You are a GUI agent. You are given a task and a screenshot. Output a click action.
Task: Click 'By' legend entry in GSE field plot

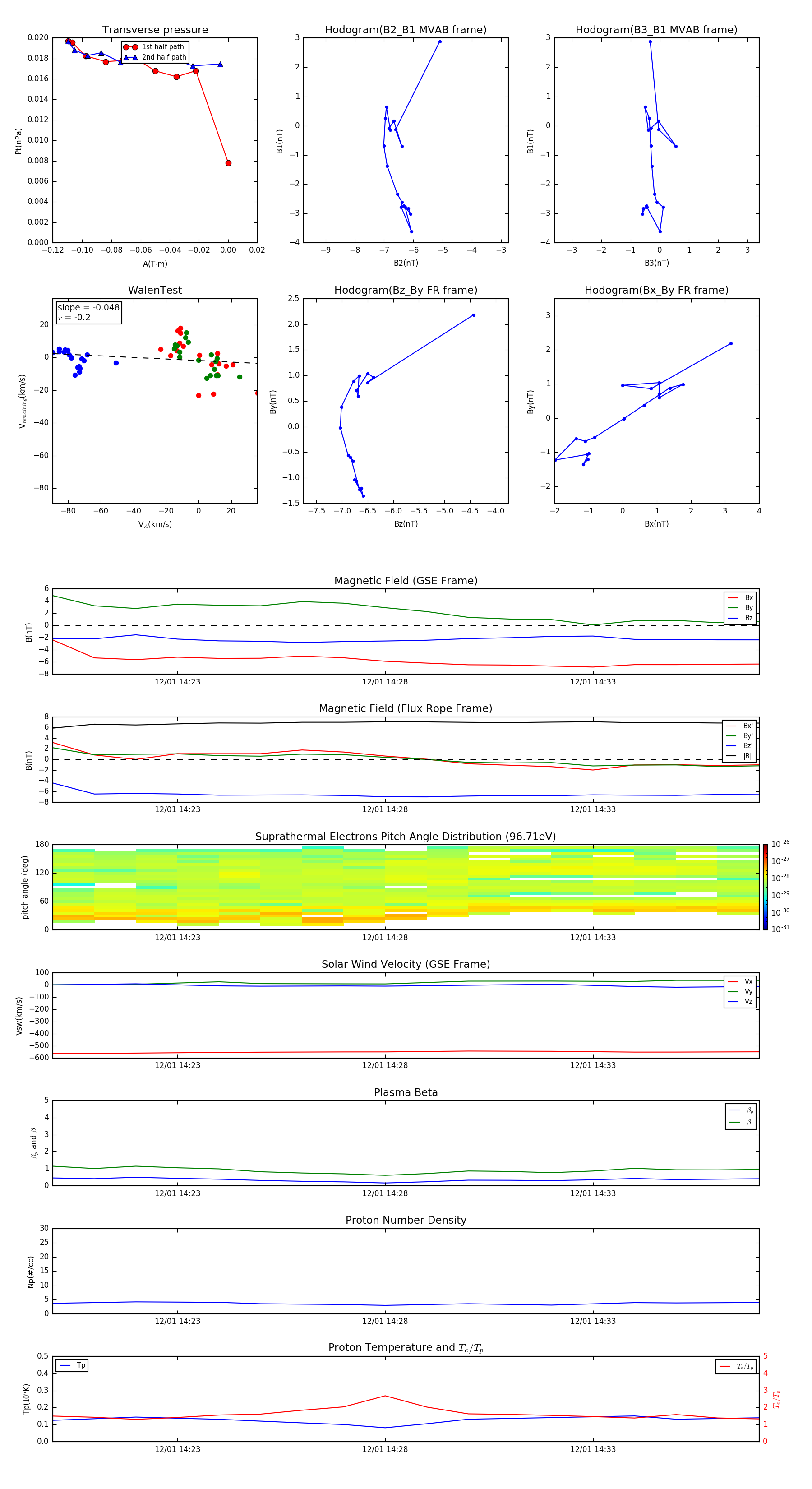[x=741, y=607]
